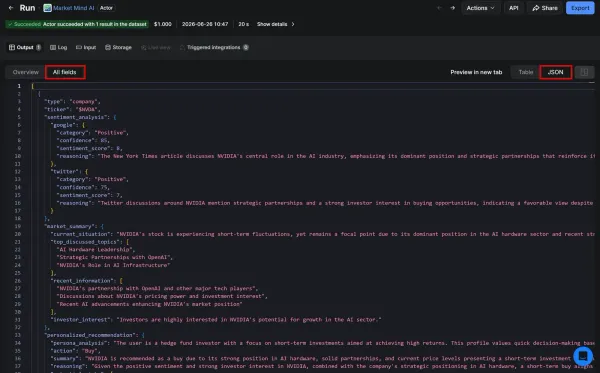Click the 20 s duration value
The image size is (600, 373).
pyautogui.click(x=243, y=24)
